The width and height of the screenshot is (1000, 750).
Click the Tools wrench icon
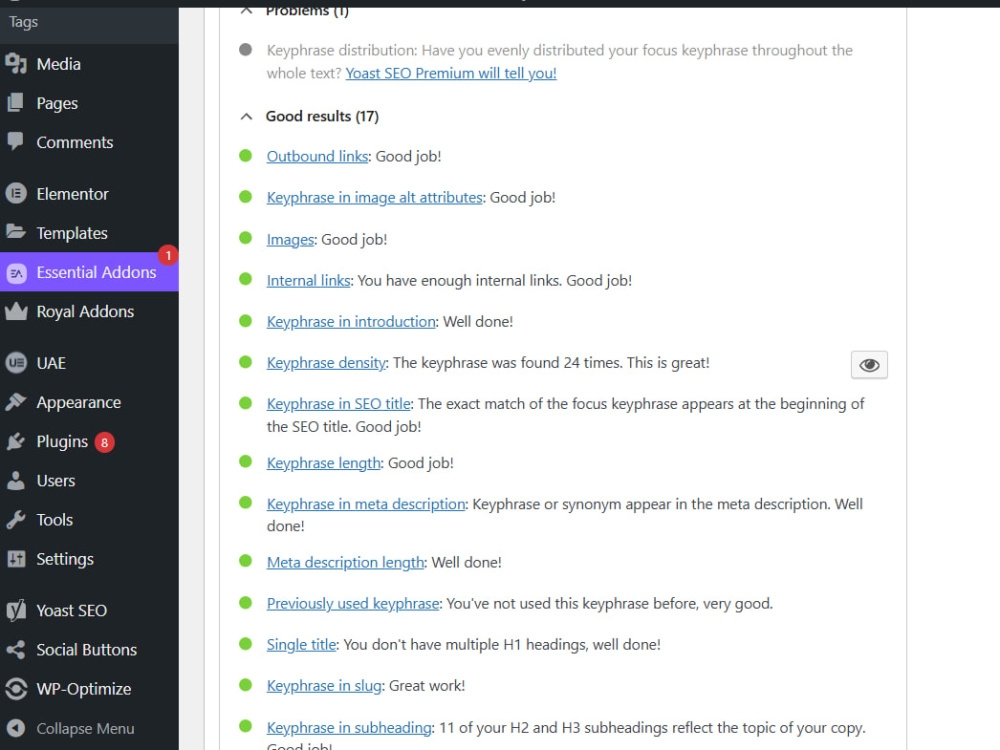click(x=16, y=519)
